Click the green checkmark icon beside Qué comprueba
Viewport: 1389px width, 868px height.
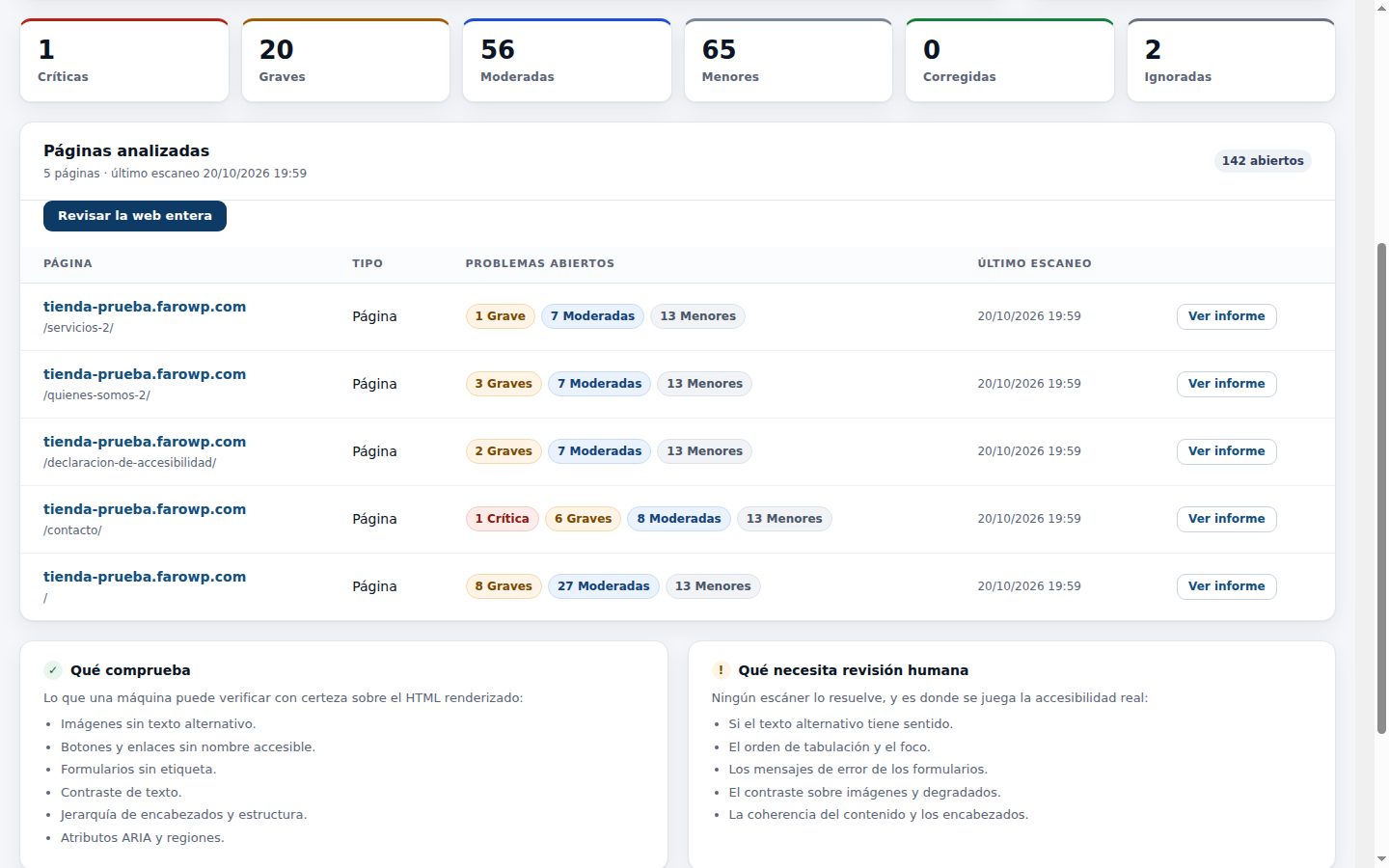click(x=53, y=670)
